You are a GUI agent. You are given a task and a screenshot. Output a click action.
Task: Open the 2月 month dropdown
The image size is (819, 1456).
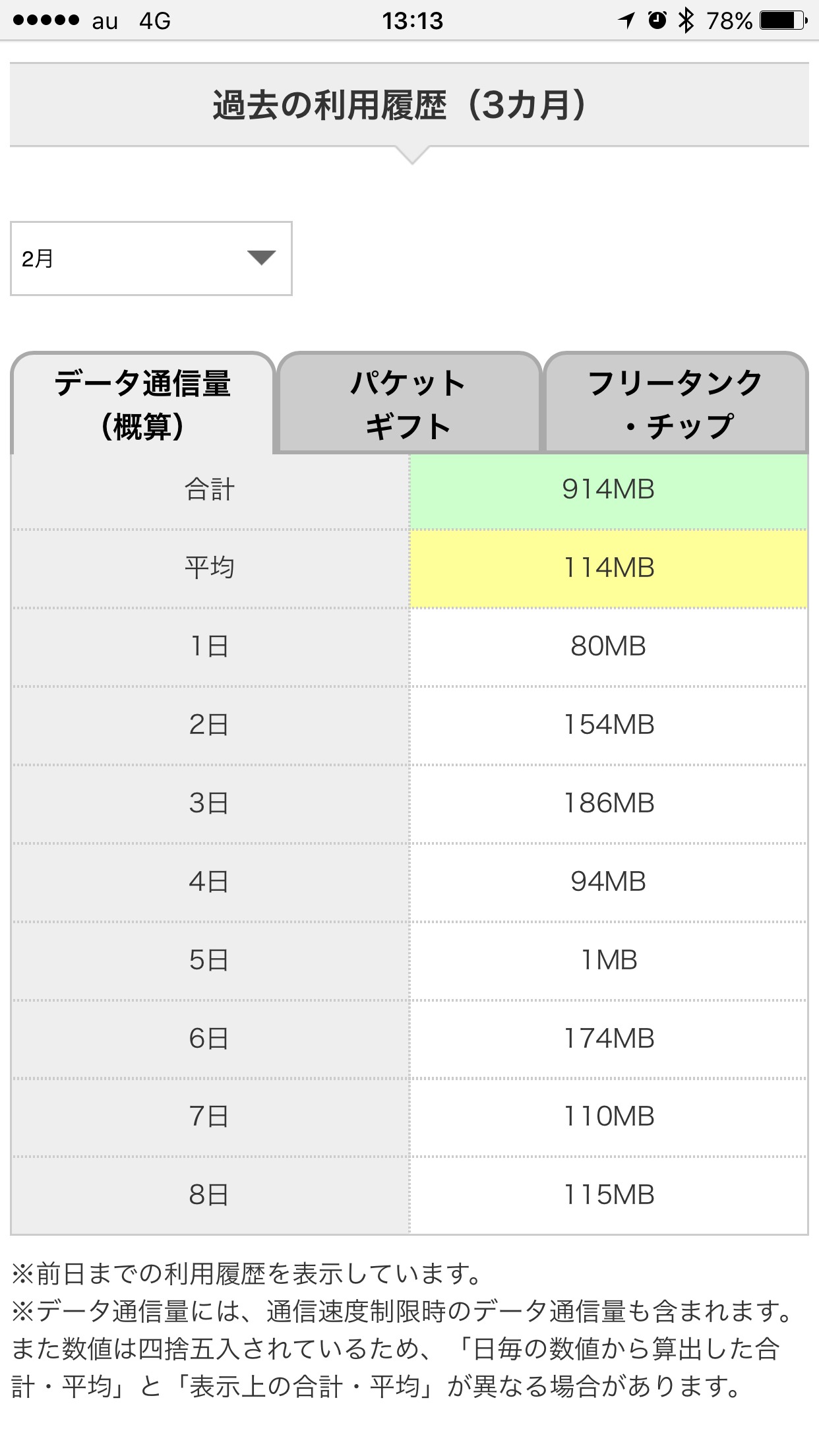click(x=150, y=258)
